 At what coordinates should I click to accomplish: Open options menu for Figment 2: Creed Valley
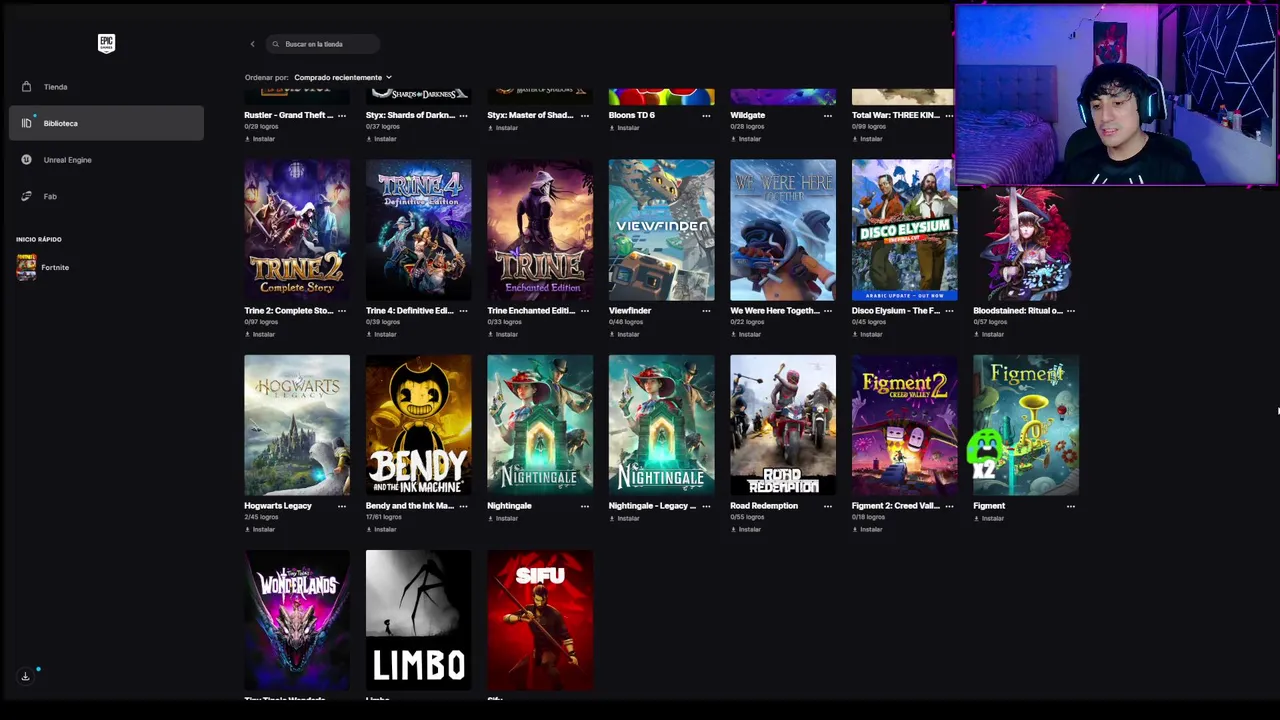pos(949,505)
